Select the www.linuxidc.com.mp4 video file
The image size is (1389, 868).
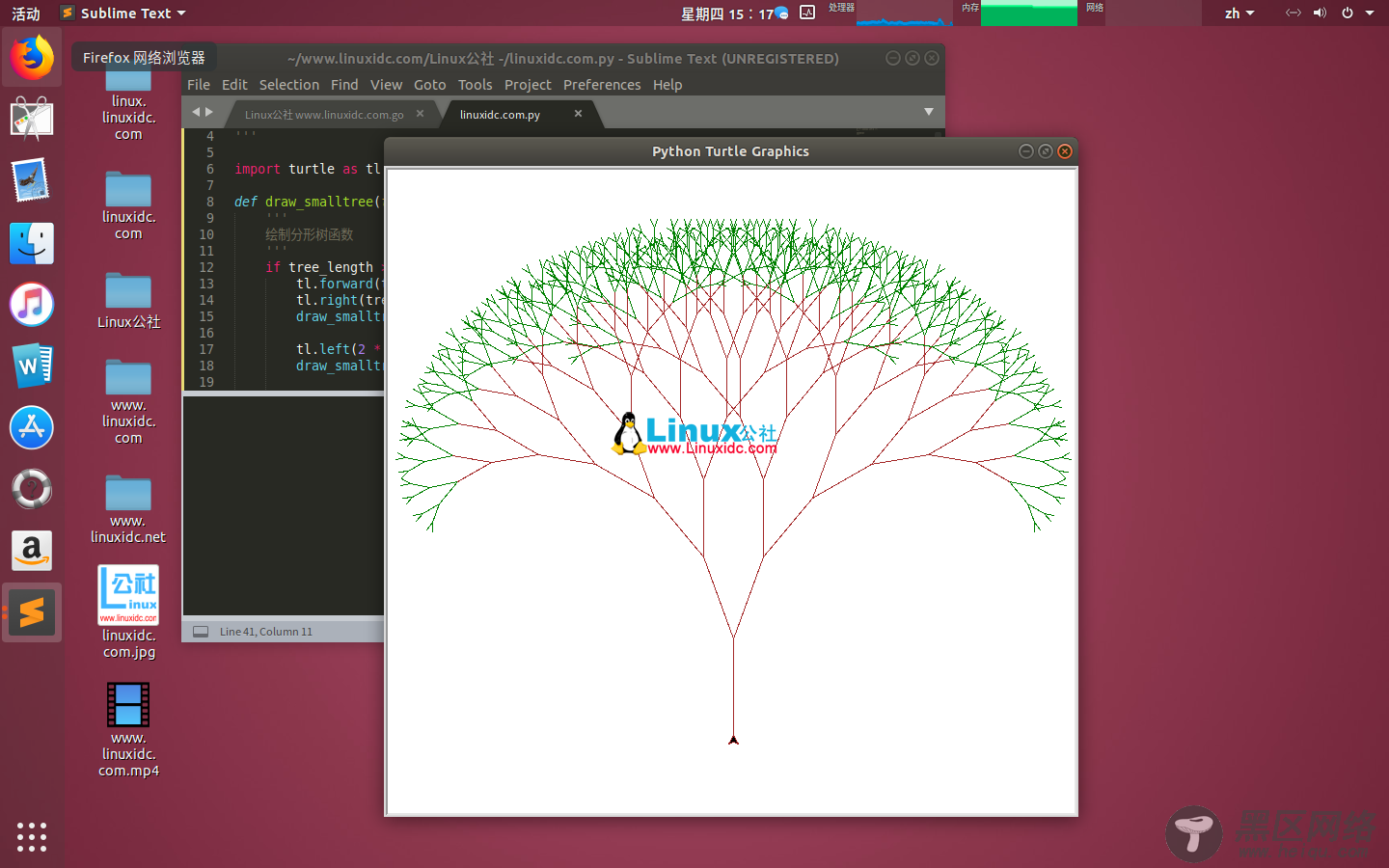click(x=128, y=729)
